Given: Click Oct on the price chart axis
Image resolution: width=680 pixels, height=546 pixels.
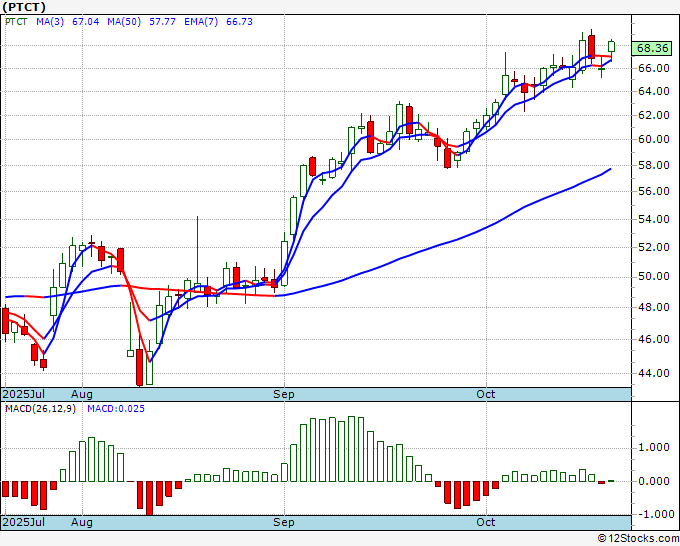Looking at the screenshot, I should [x=485, y=394].
